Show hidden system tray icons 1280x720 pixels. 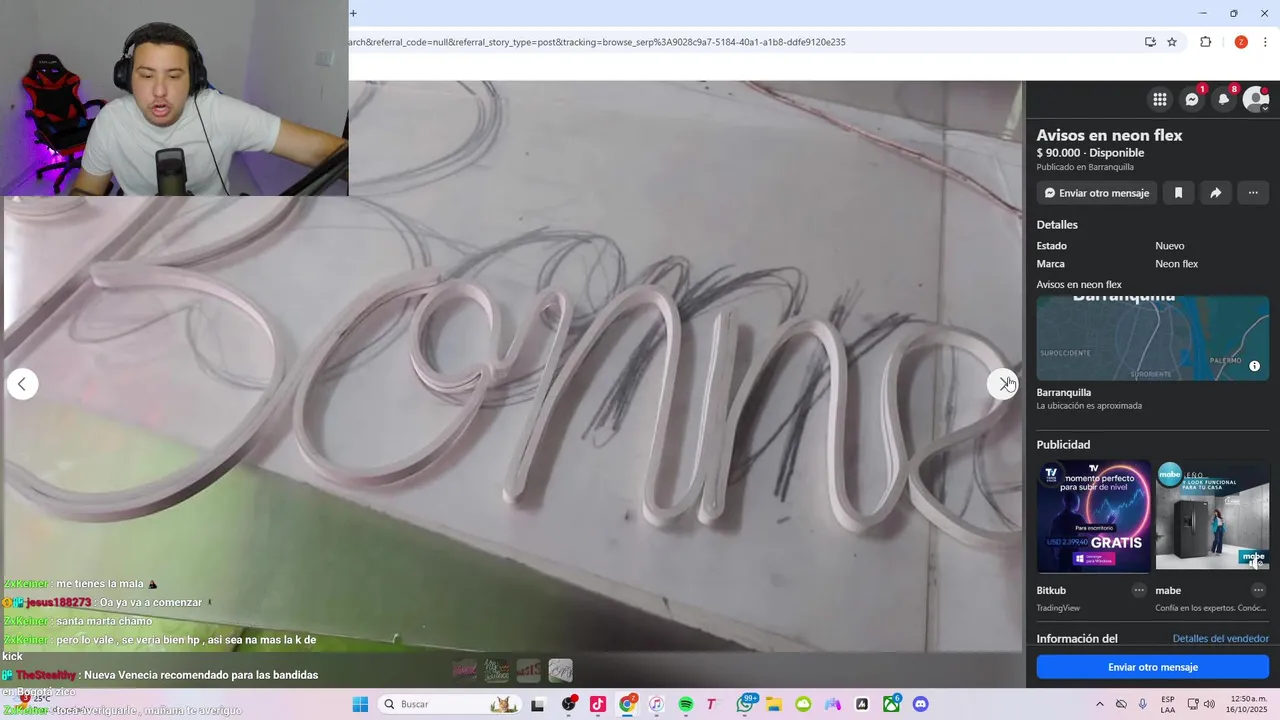click(x=1100, y=704)
